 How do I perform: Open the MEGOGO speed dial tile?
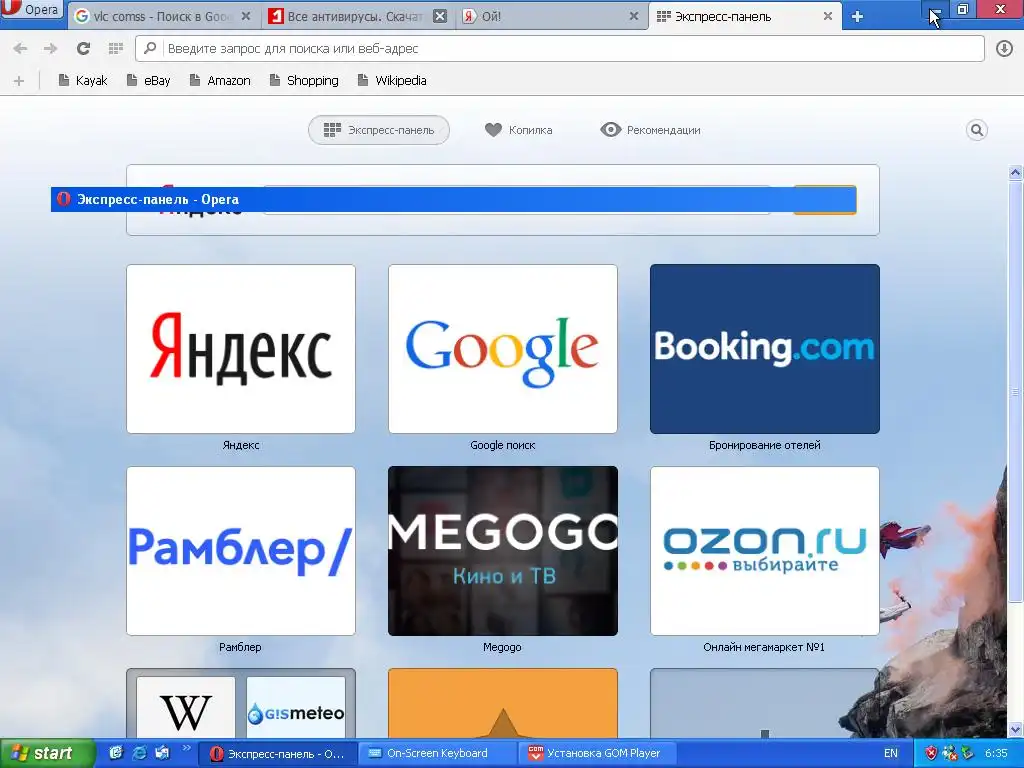click(503, 551)
